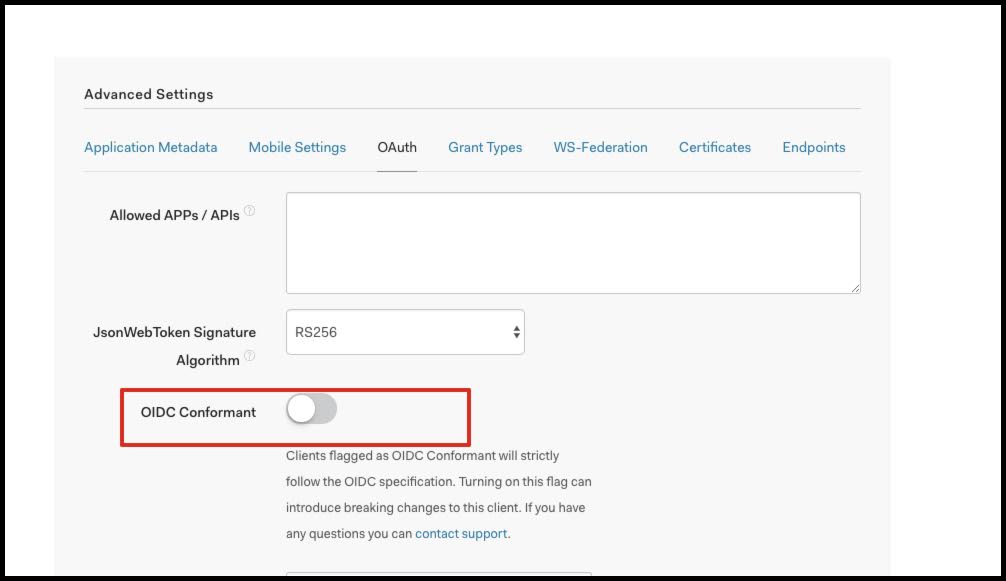Focus the Allowed APPs / APIs text area
1006x581 pixels.
(572, 243)
